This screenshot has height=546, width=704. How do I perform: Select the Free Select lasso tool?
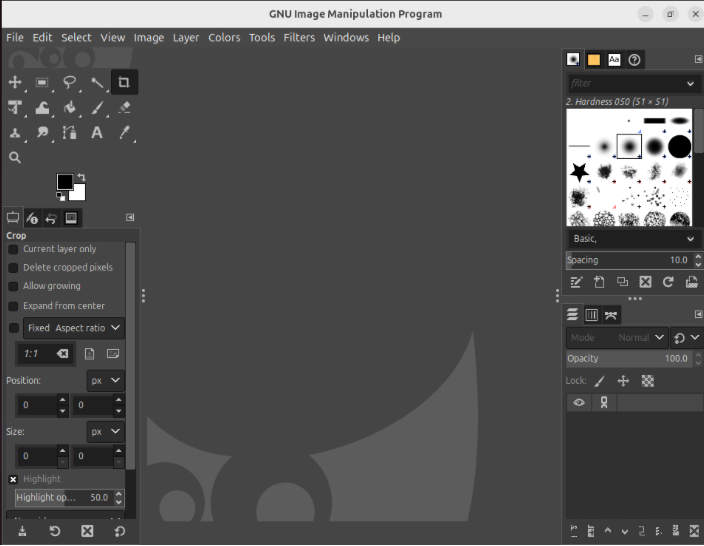[70, 82]
